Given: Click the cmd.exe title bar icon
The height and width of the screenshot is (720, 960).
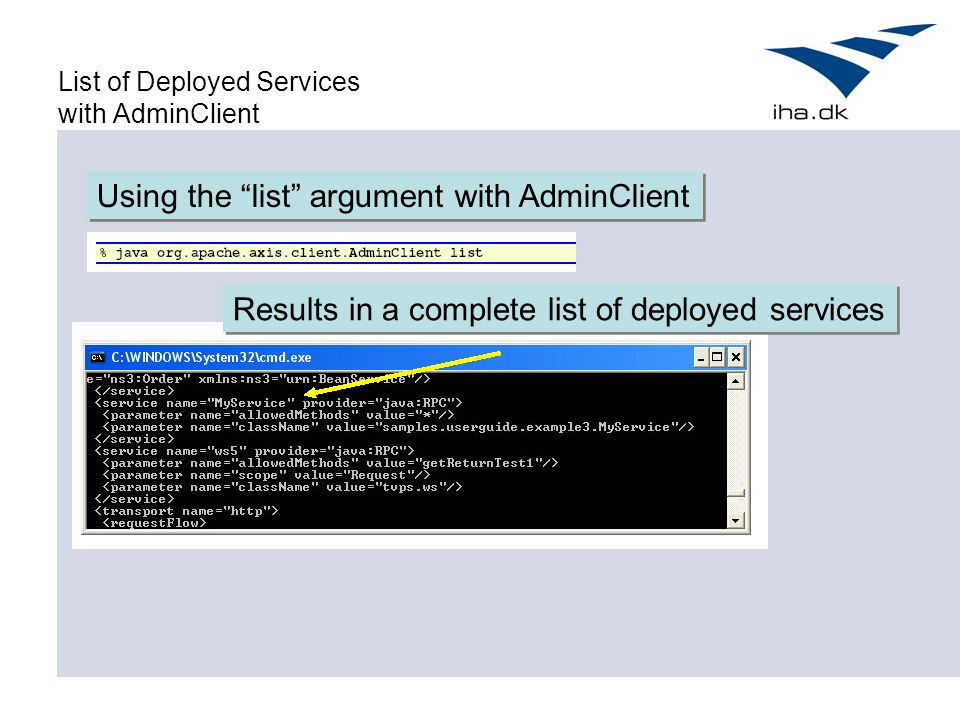Looking at the screenshot, I should 97,358.
